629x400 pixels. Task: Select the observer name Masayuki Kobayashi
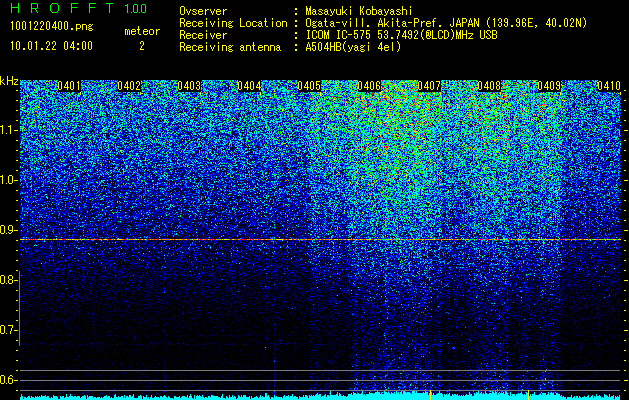point(359,11)
